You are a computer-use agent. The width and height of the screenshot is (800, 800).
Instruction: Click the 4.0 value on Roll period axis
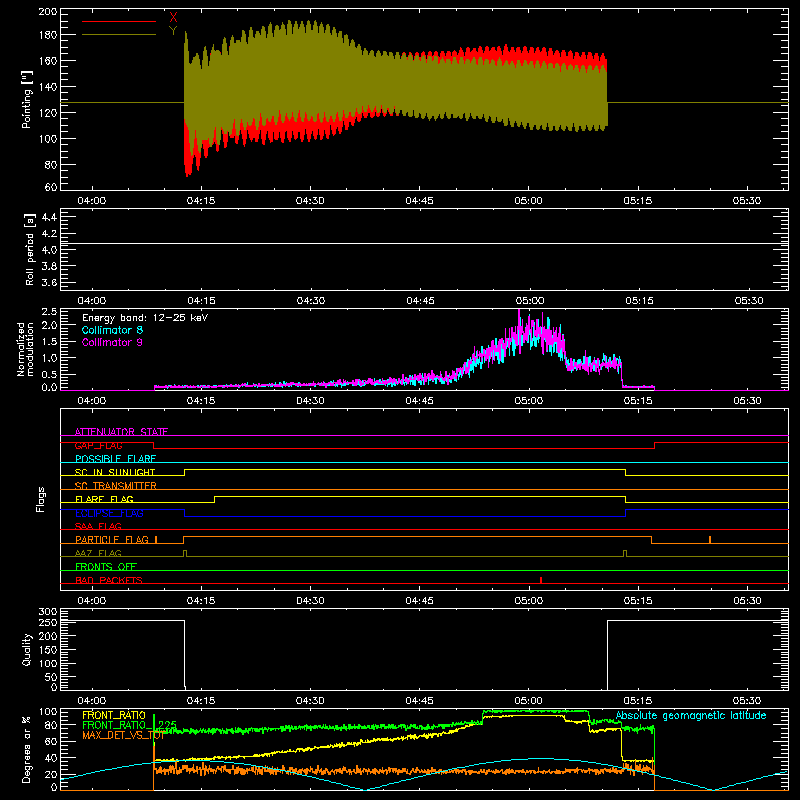[49, 250]
